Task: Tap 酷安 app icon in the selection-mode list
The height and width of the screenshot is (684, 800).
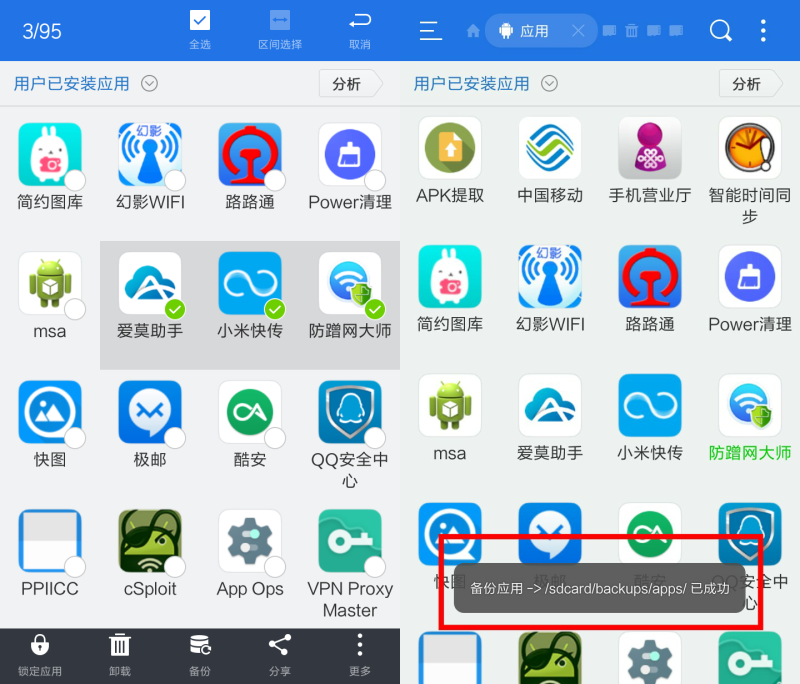Action: (x=249, y=412)
